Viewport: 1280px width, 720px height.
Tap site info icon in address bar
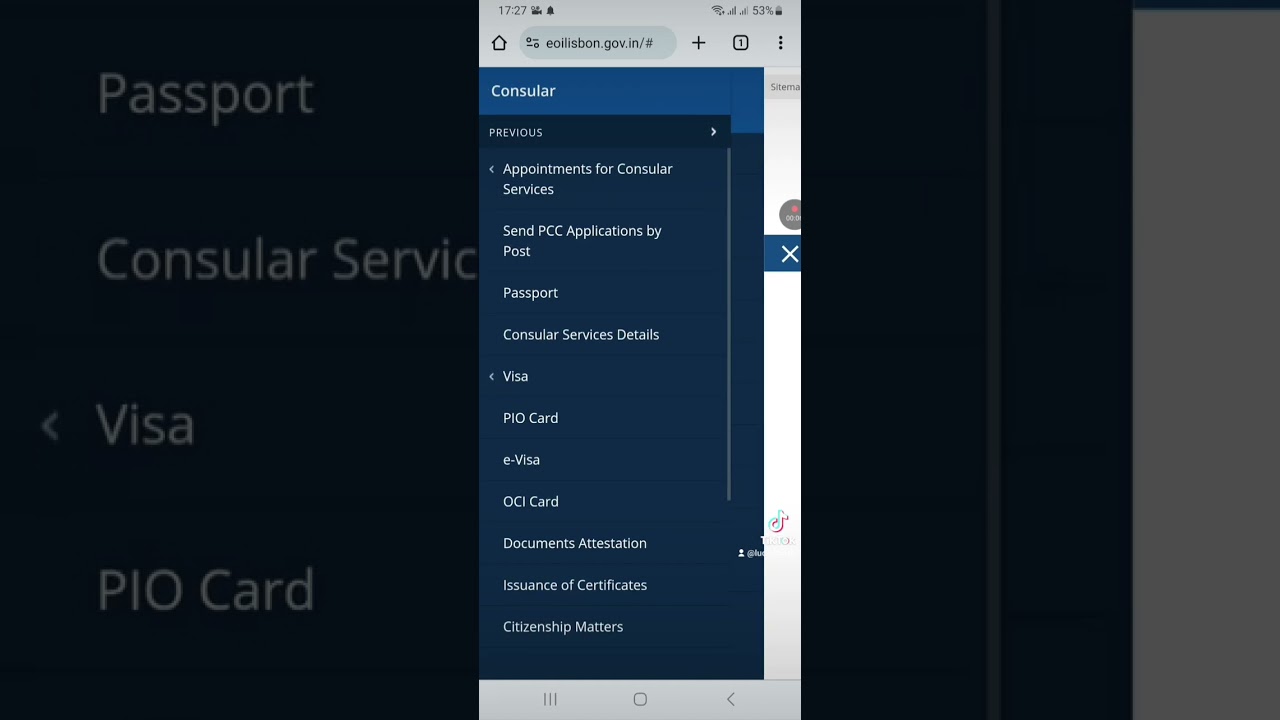click(532, 43)
